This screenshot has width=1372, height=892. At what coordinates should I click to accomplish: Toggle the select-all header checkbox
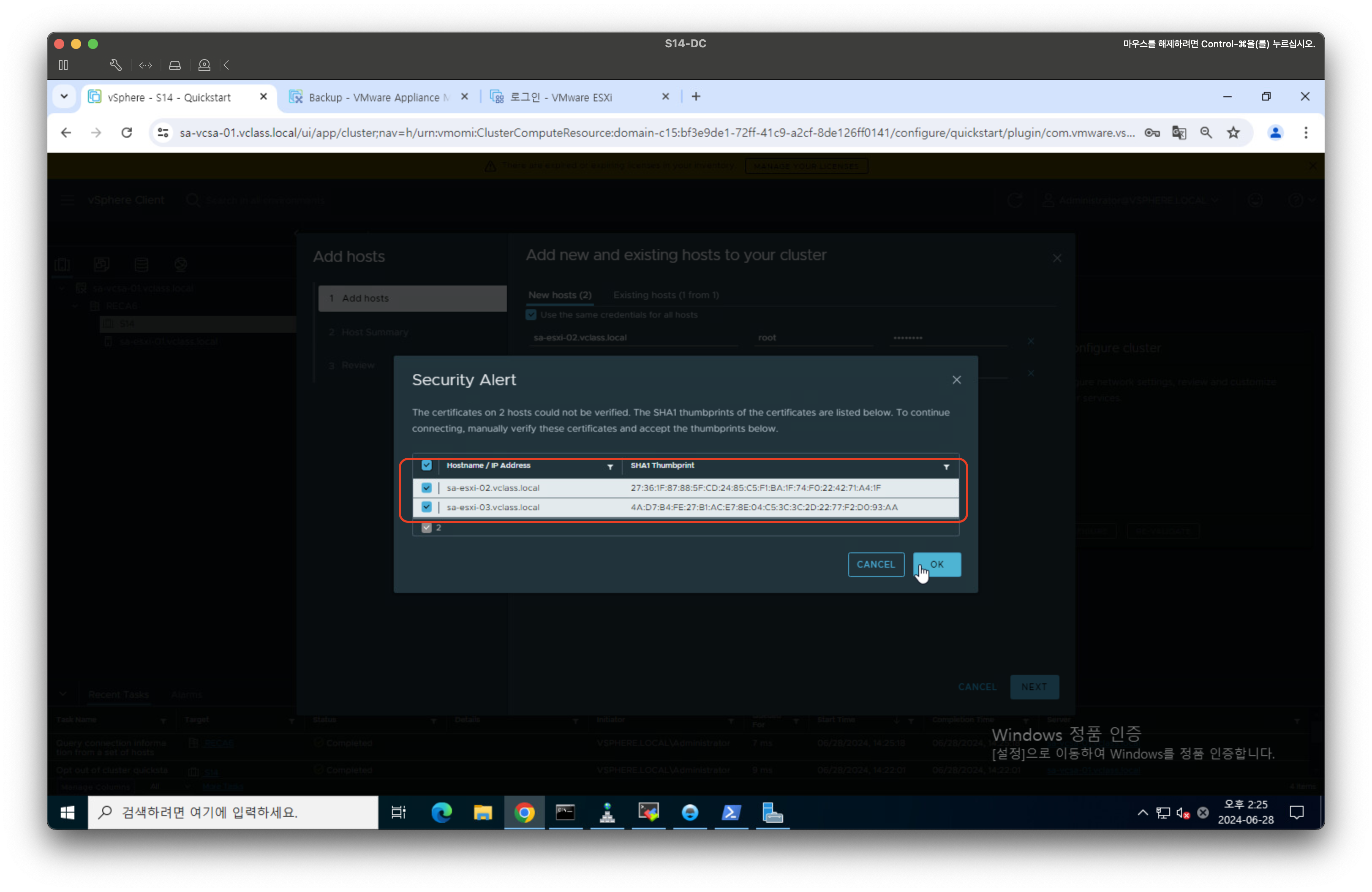[427, 465]
